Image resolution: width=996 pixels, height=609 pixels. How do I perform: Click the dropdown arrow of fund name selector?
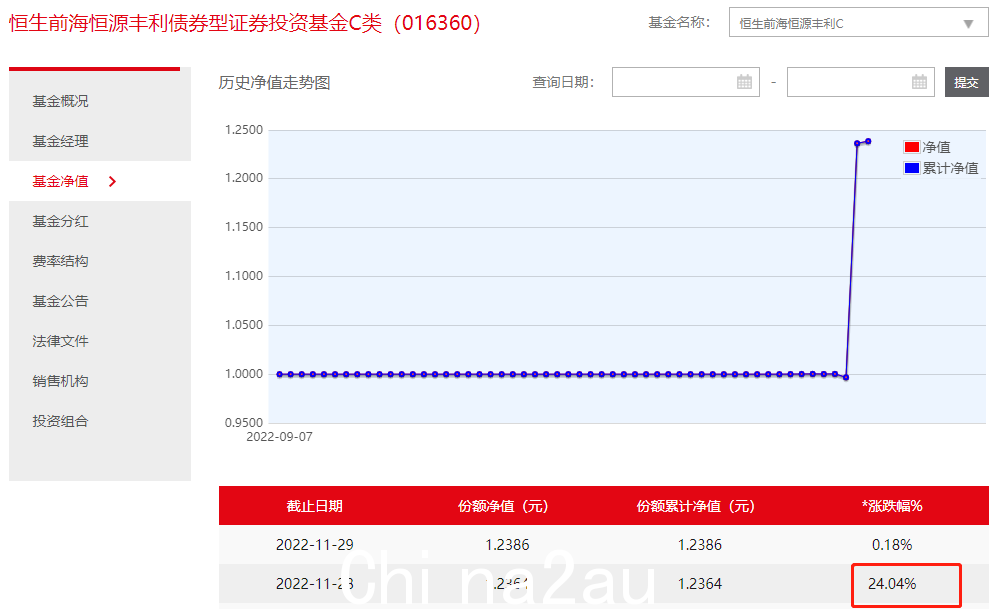click(x=968, y=24)
